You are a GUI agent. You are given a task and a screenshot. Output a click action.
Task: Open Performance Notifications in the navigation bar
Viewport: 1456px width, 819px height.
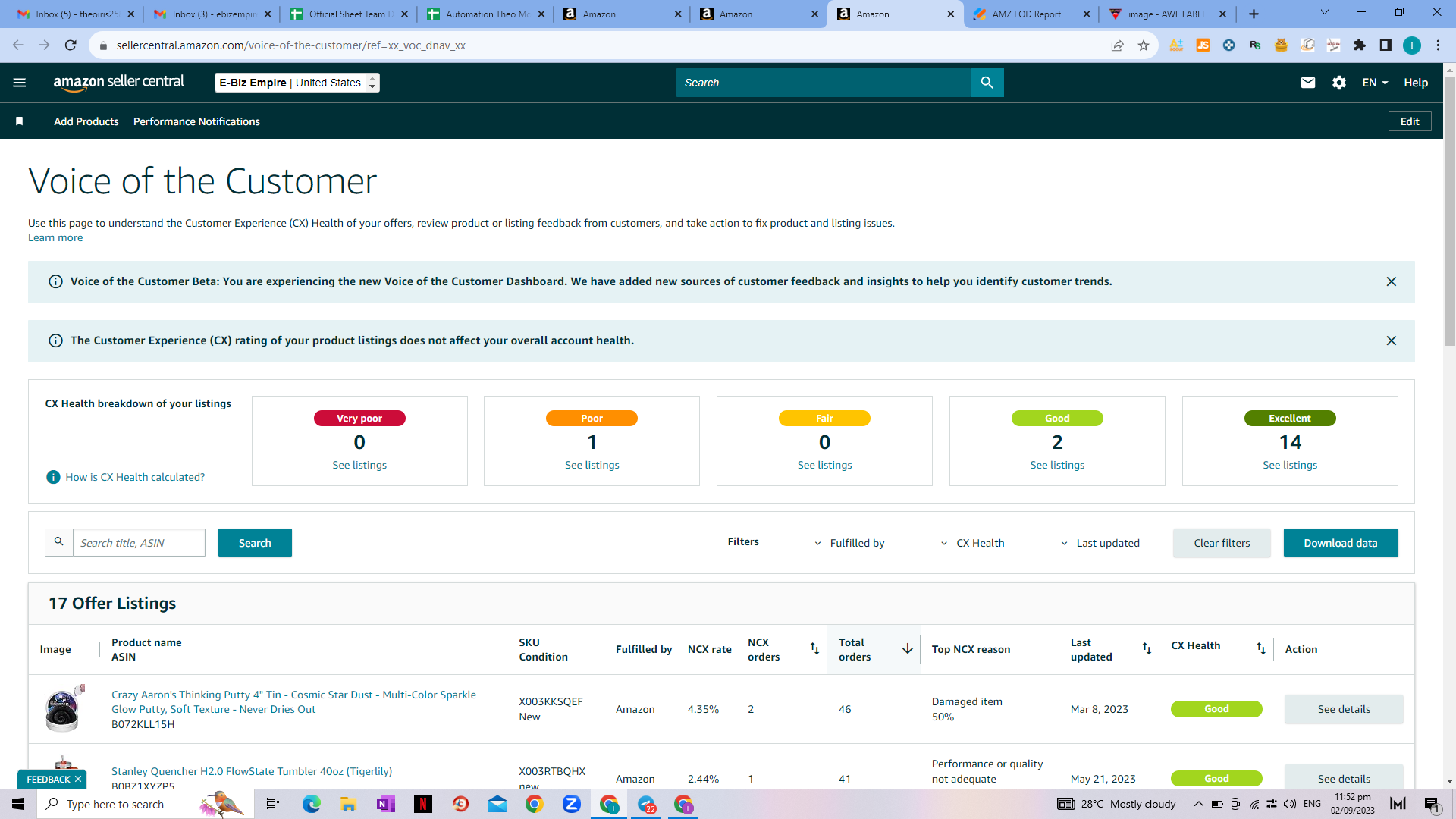[x=196, y=121]
